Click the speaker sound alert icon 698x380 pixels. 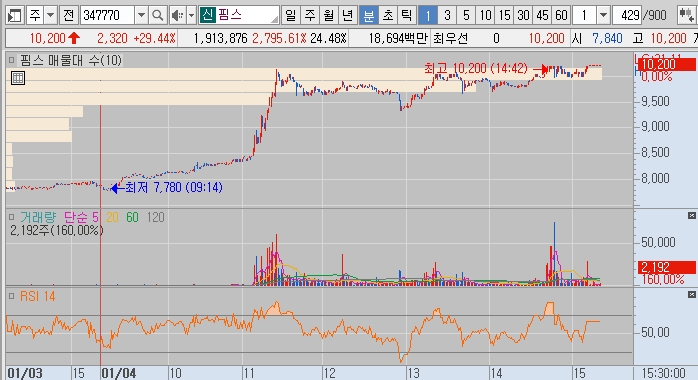click(178, 16)
